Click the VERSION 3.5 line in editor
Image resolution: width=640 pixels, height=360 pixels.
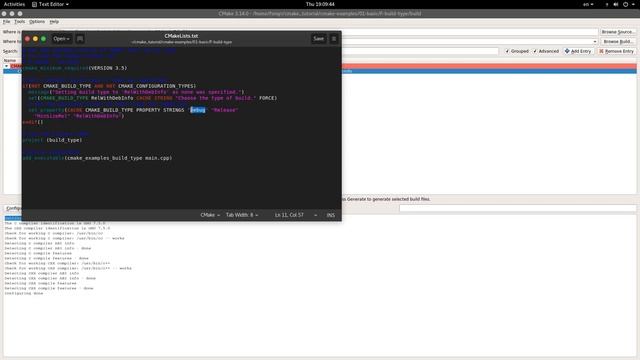(75, 68)
